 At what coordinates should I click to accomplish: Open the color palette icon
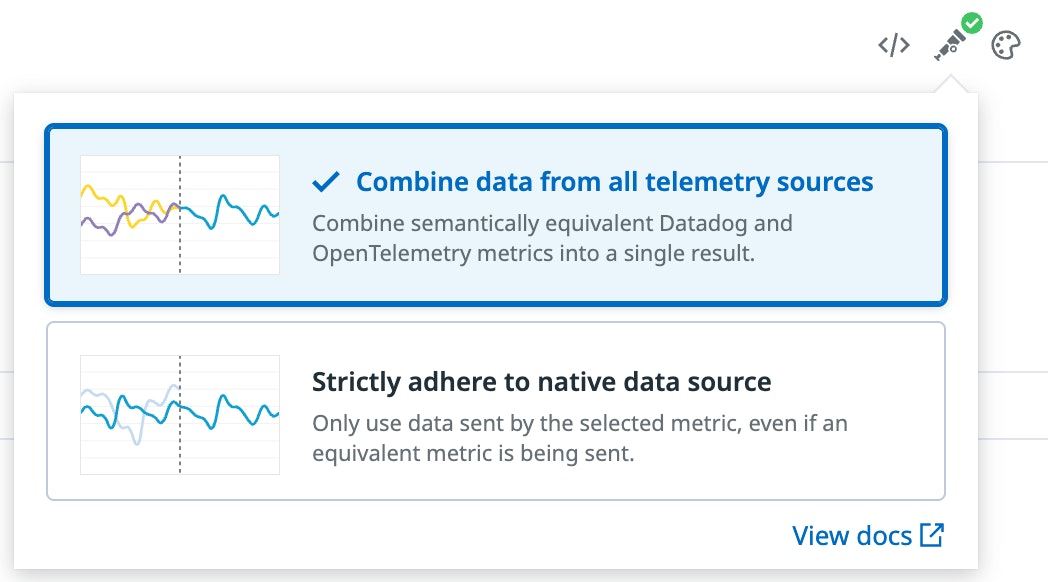pyautogui.click(x=1005, y=45)
